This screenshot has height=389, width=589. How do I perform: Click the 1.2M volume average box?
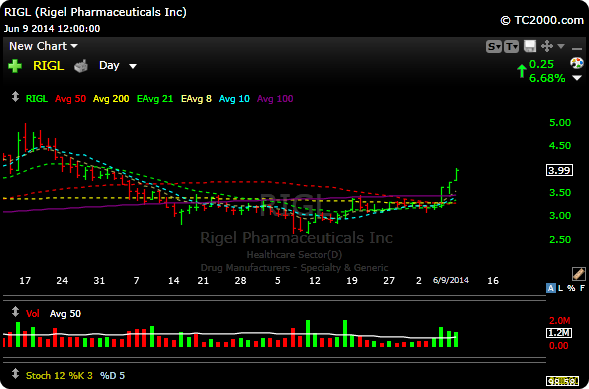pyautogui.click(x=559, y=333)
